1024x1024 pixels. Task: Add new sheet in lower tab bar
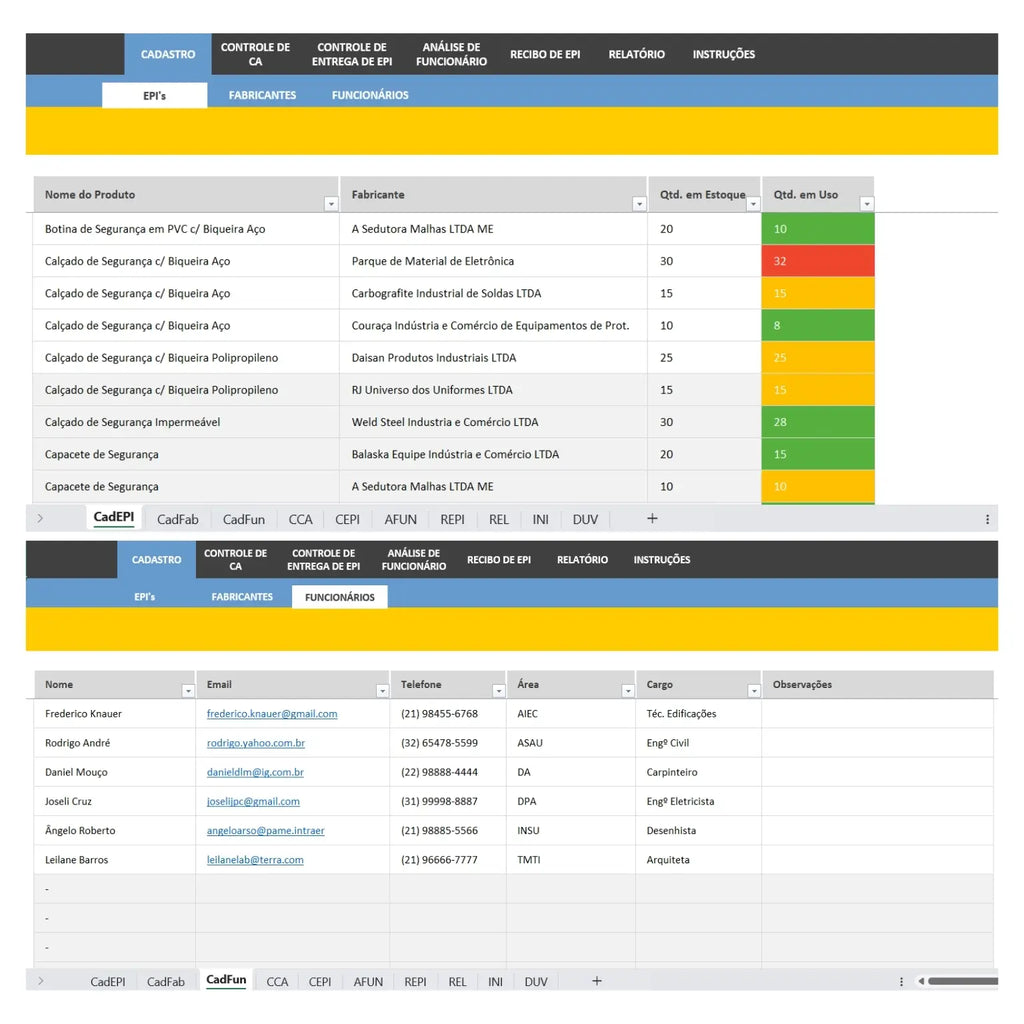pyautogui.click(x=596, y=981)
